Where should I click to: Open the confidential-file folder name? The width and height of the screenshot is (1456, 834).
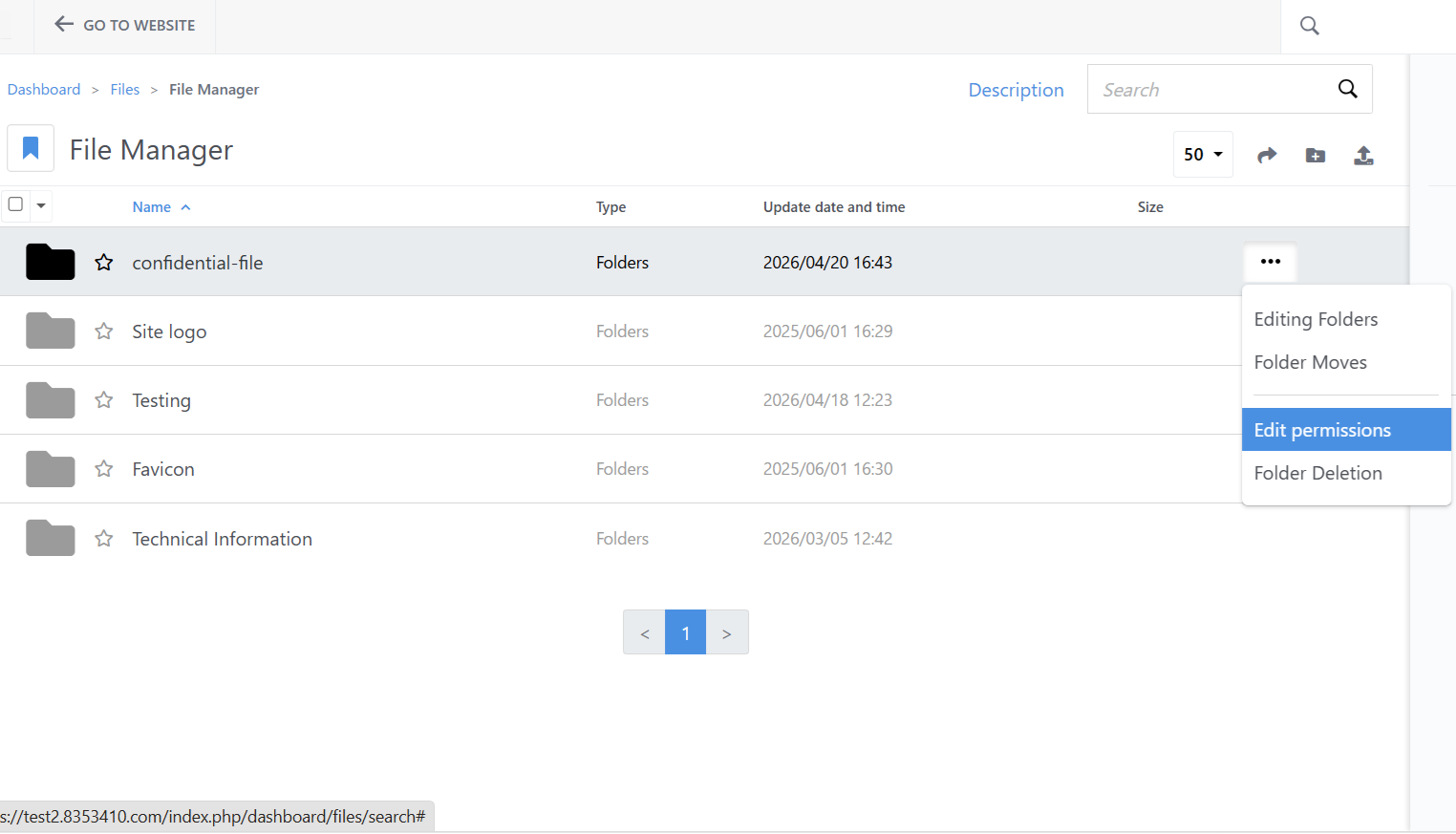pyautogui.click(x=198, y=263)
